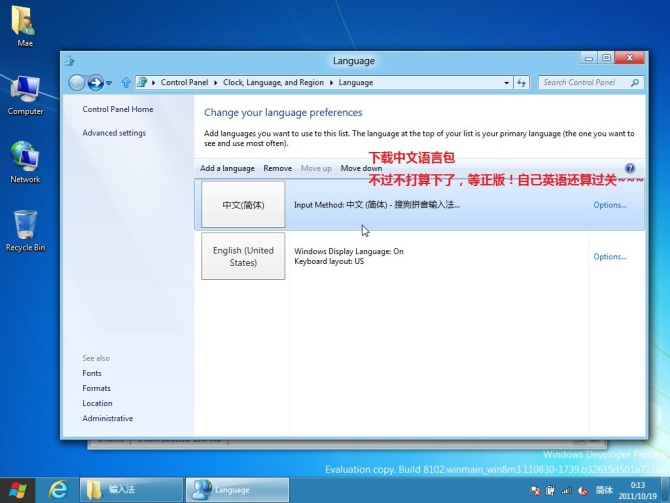Click Move down in the language toolbar
The image size is (670, 503).
[361, 168]
